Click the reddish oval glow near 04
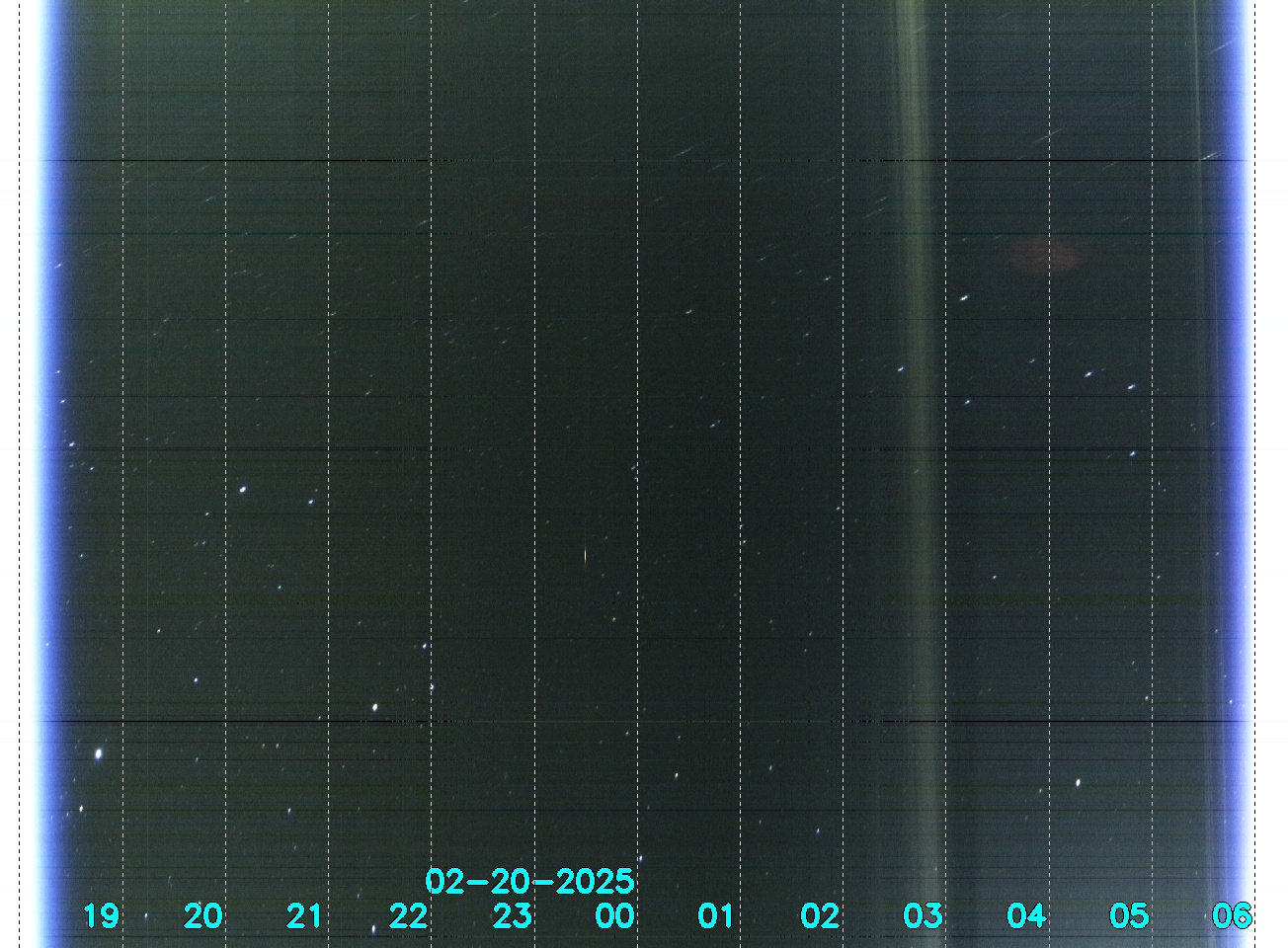Viewport: 1288px width, 948px height. [1042, 255]
